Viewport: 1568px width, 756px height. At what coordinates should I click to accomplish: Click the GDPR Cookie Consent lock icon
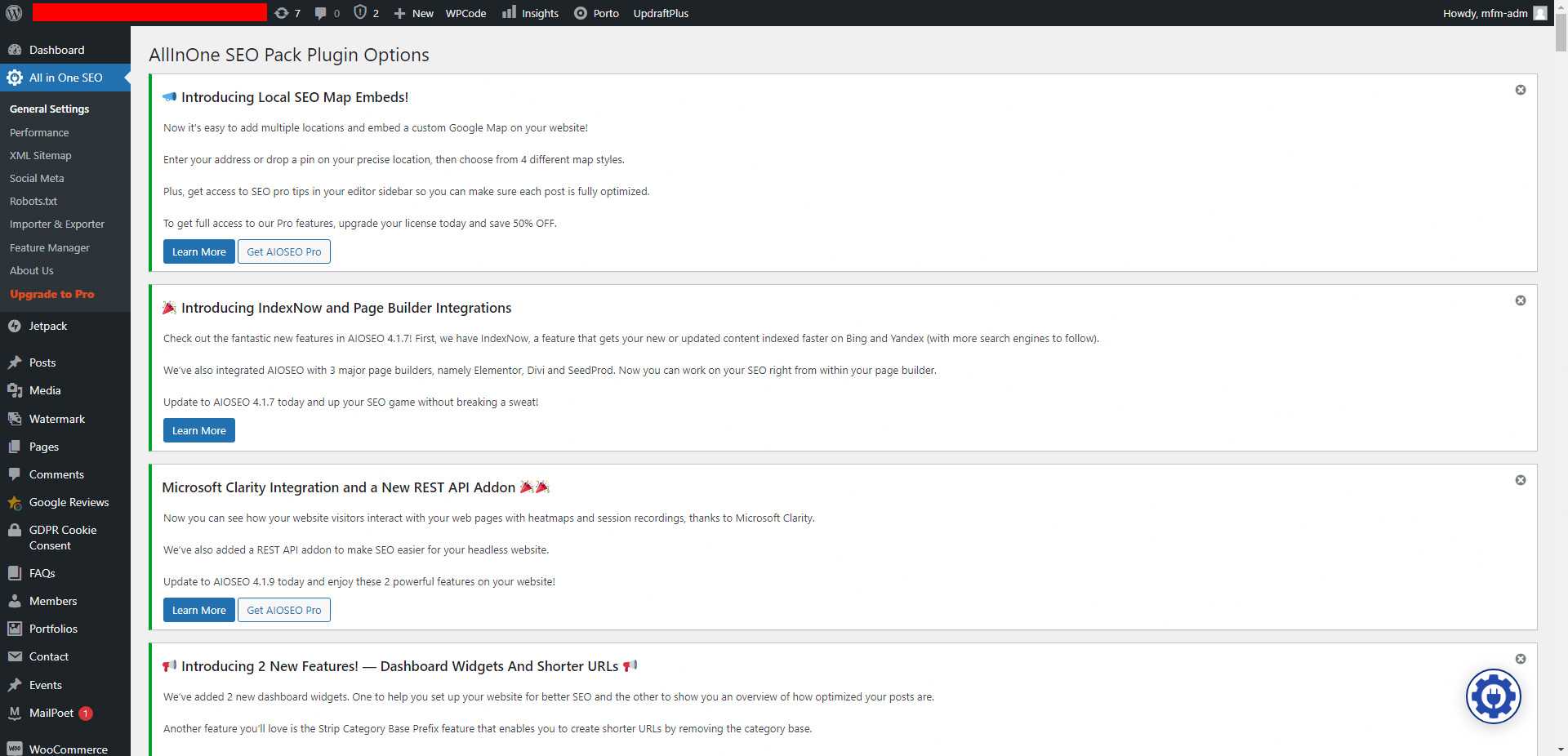click(x=15, y=530)
